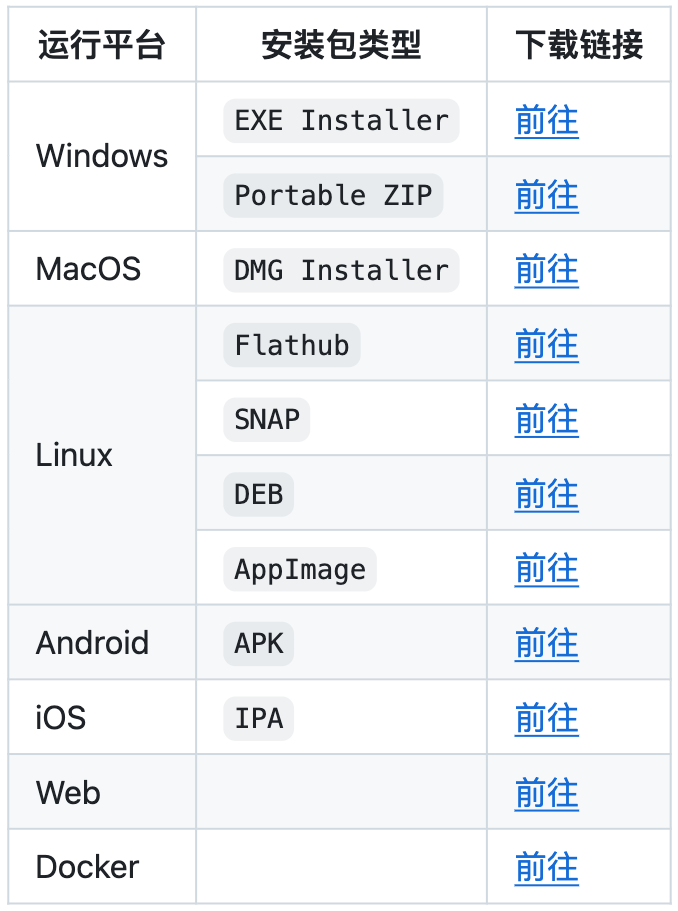Image resolution: width=678 pixels, height=911 pixels.
Task: Select the DMG Installer code label
Action: [x=341, y=270]
